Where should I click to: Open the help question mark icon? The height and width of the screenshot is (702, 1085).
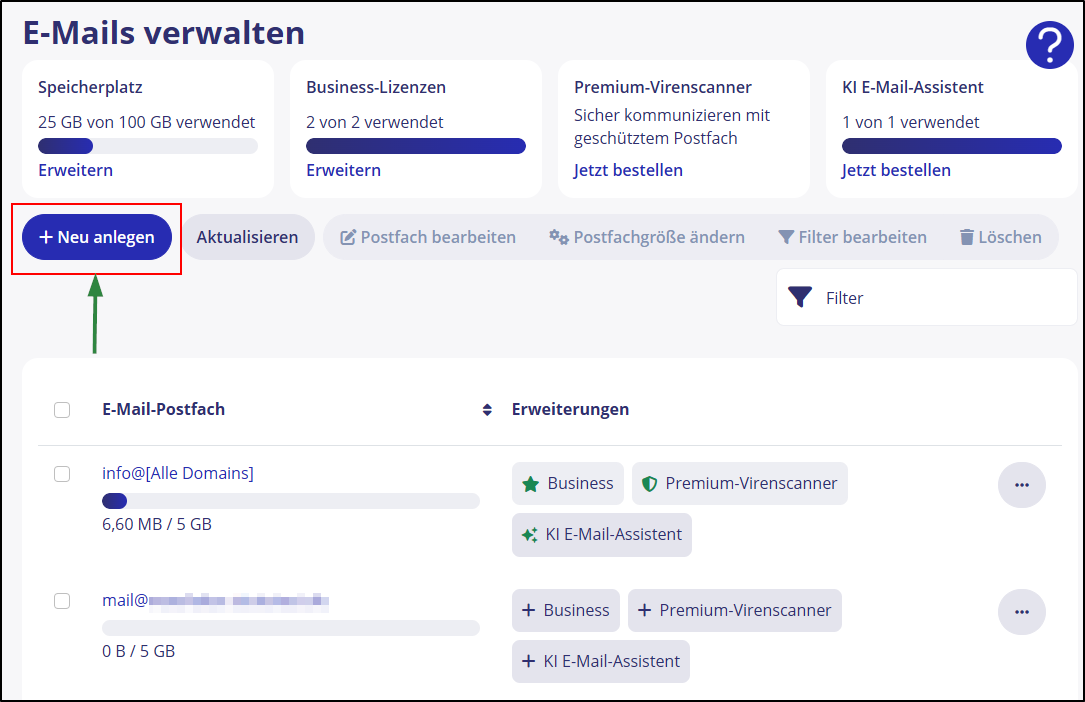click(1049, 44)
